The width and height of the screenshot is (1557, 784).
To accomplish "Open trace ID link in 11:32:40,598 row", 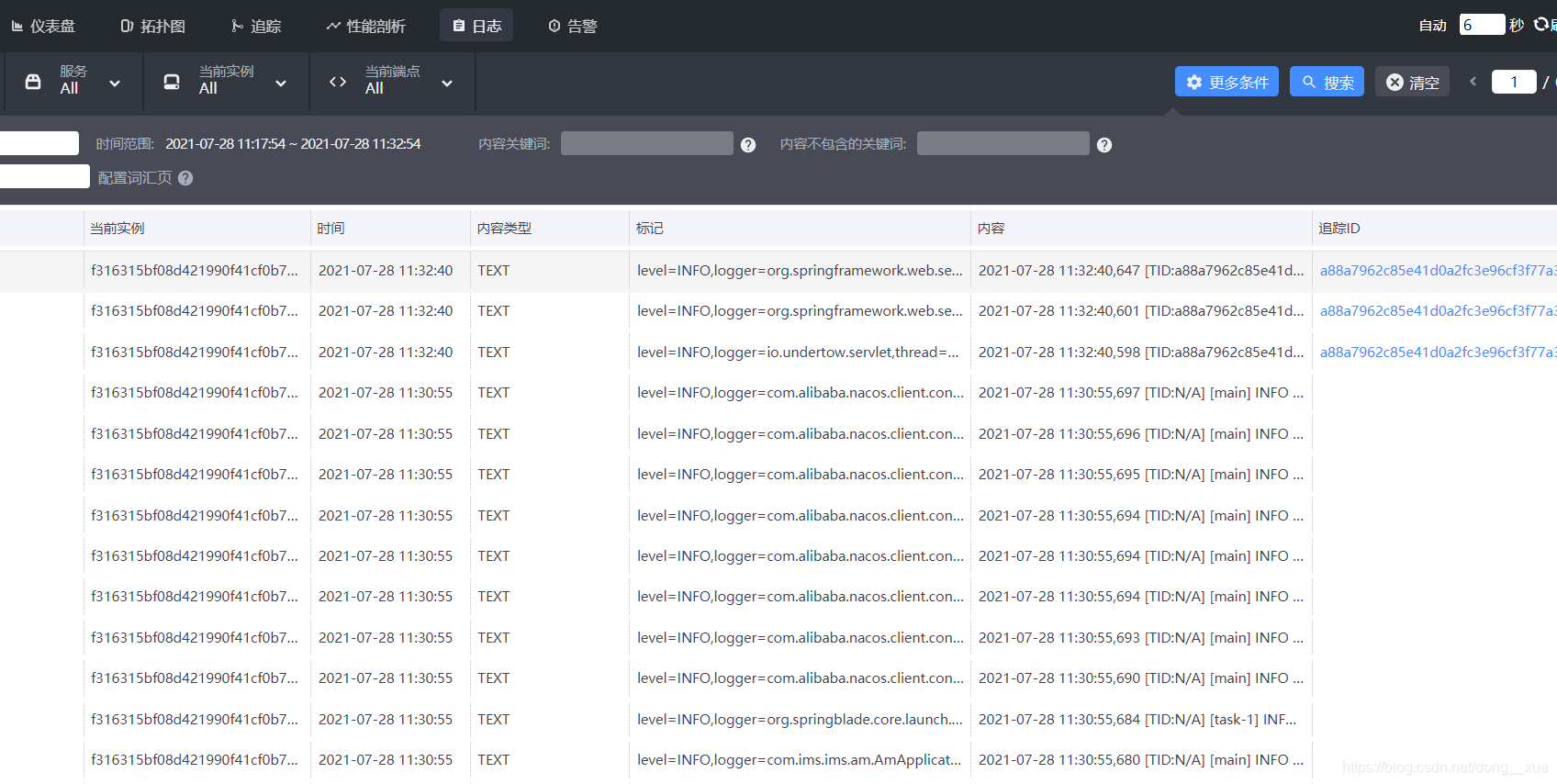I will tap(1438, 352).
